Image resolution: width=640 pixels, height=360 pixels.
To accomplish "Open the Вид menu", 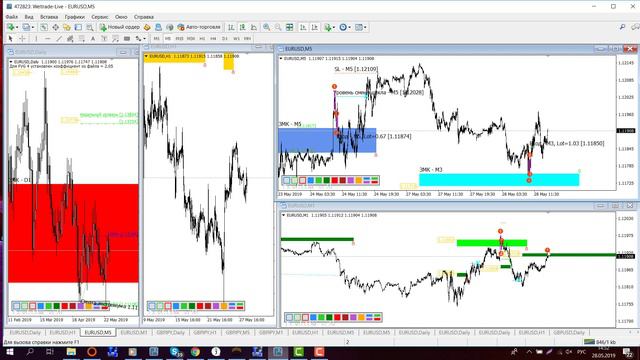I will [x=29, y=17].
